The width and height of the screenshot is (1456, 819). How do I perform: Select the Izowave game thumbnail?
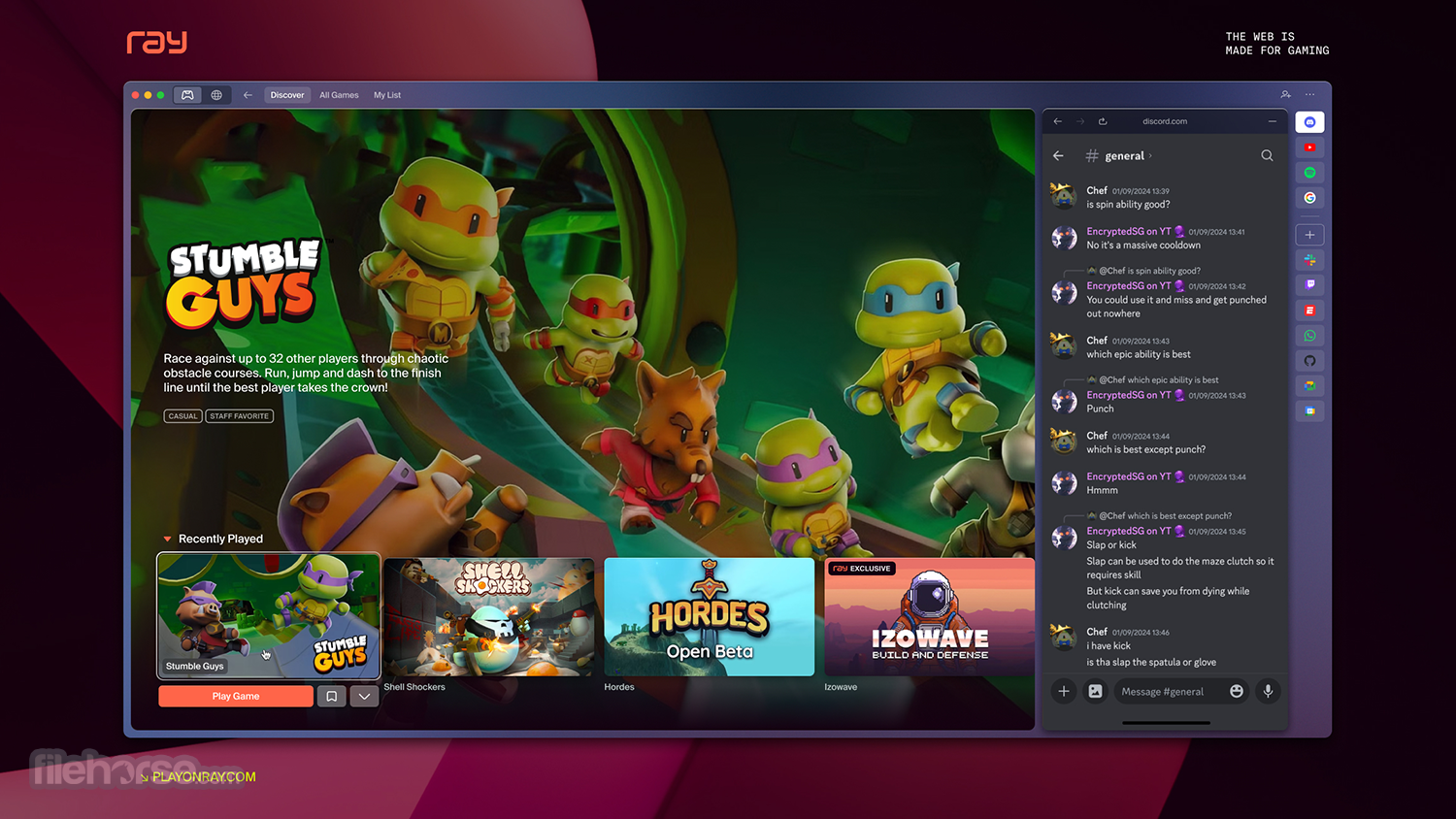[930, 617]
